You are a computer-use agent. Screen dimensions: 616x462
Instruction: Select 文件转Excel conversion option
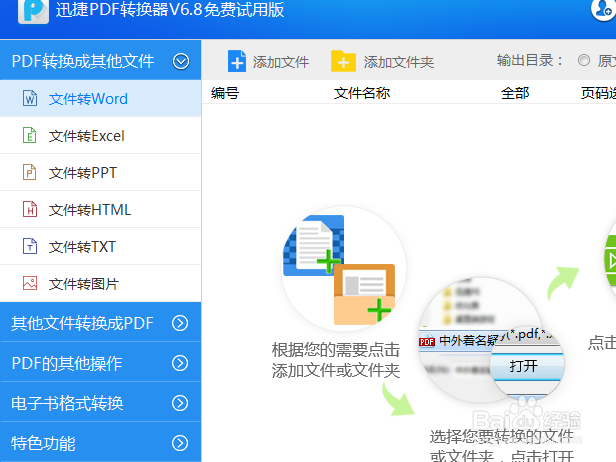[x=101, y=136]
